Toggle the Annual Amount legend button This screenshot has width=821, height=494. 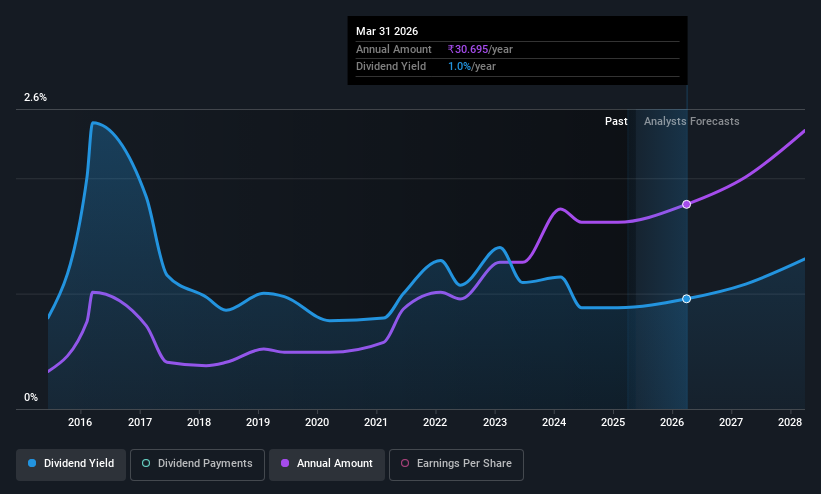coord(327,464)
